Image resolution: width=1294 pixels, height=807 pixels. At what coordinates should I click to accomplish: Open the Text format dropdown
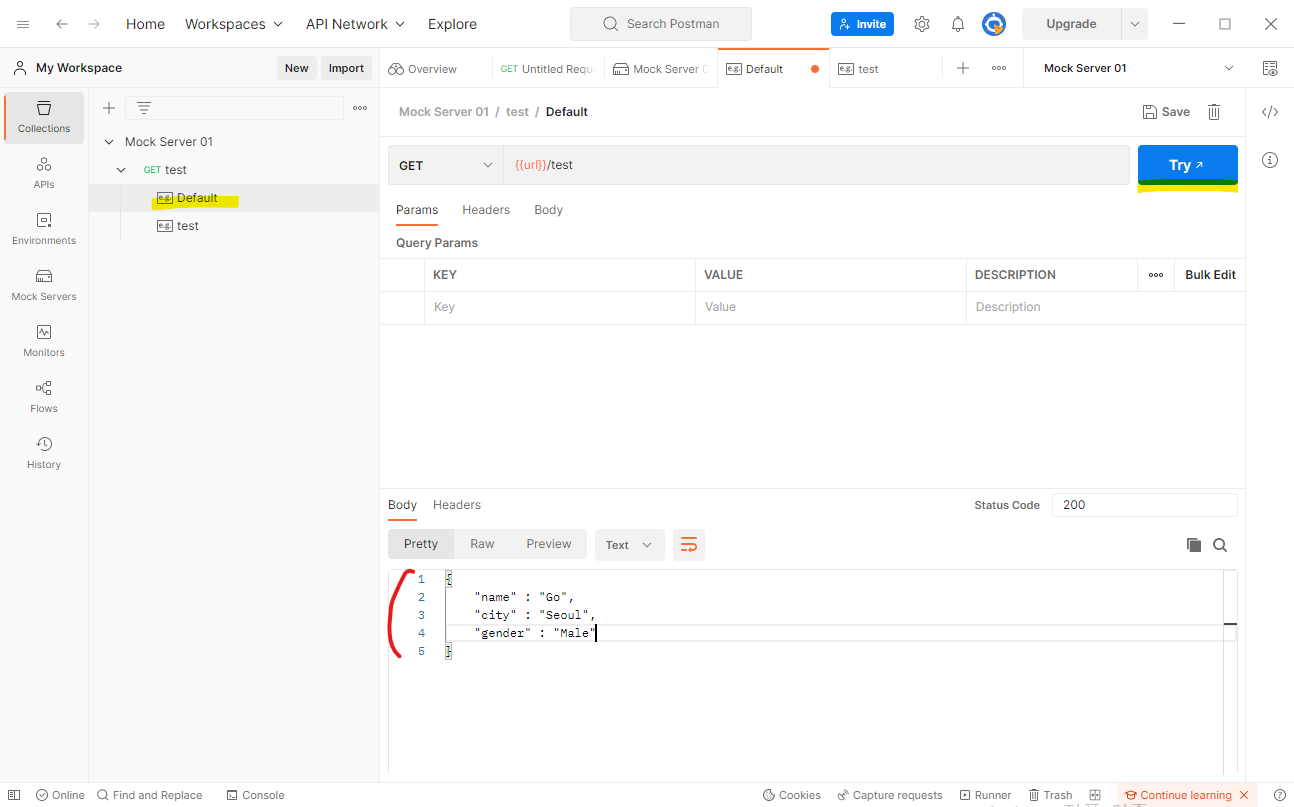tap(630, 545)
